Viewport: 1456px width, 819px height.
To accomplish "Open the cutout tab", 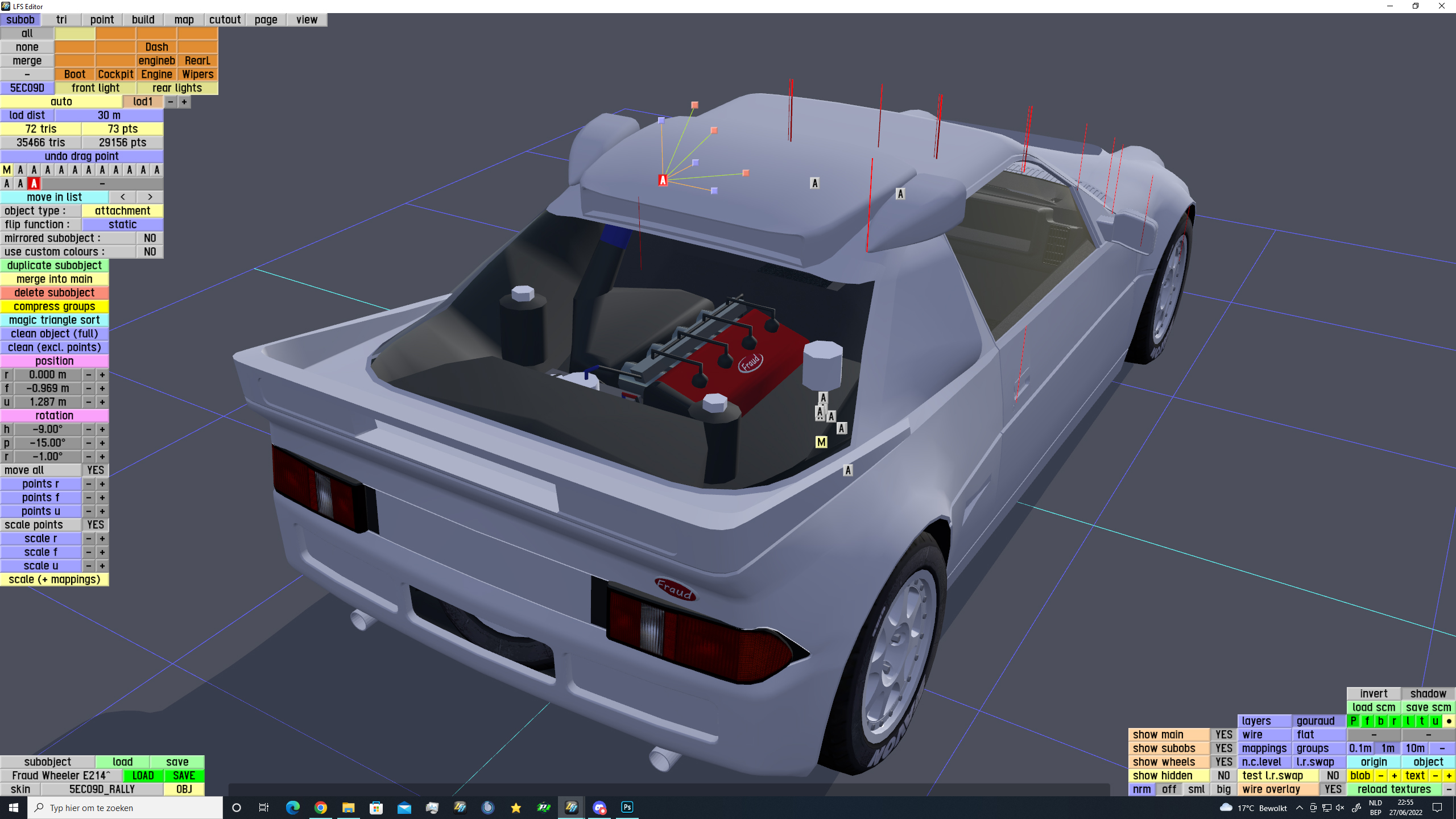I will (225, 19).
